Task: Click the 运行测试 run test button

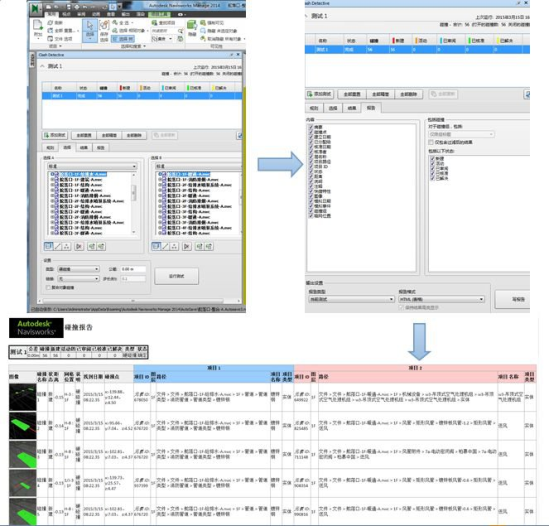Action: click(176, 276)
